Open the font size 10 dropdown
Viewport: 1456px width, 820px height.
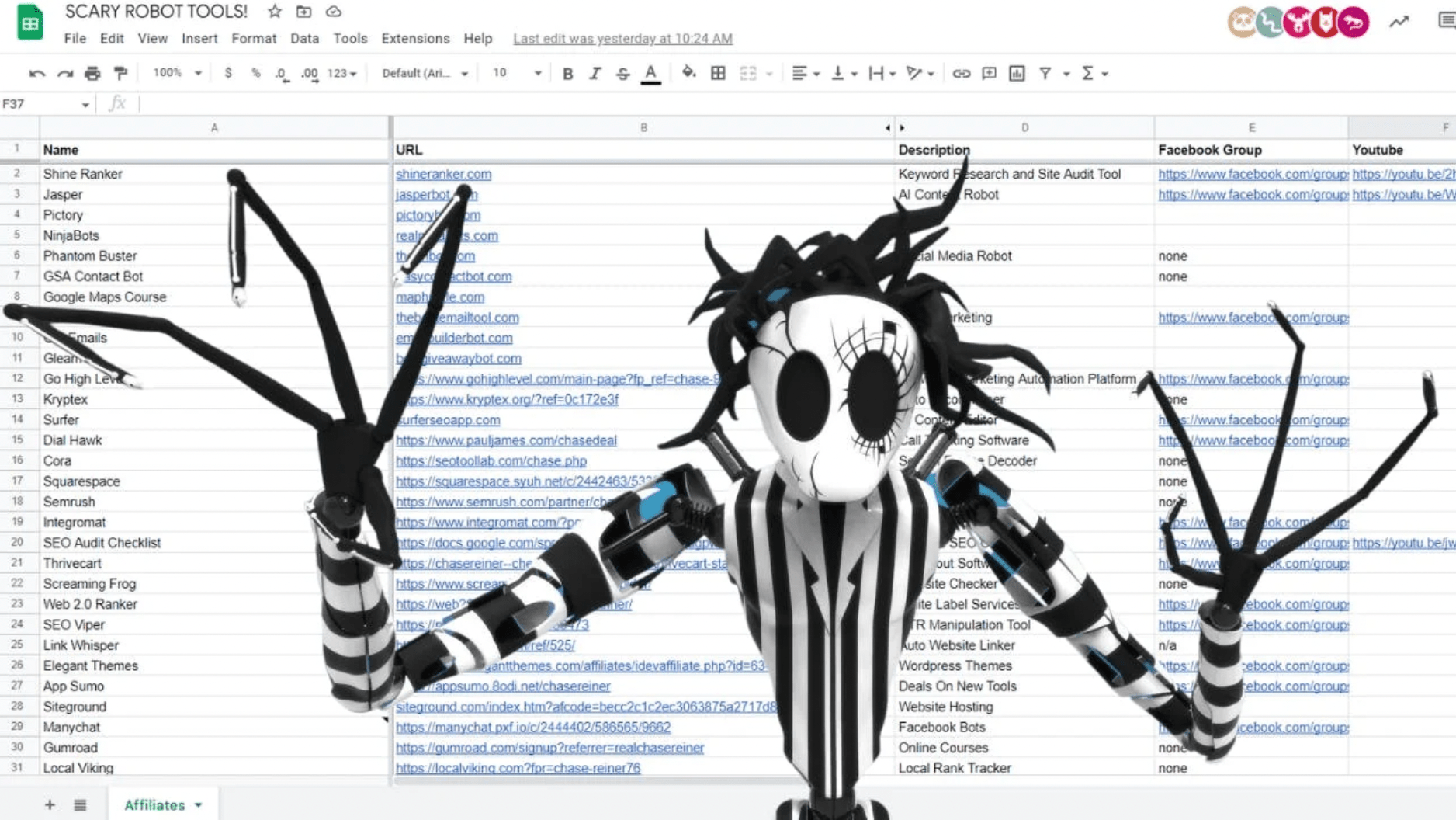click(x=516, y=73)
